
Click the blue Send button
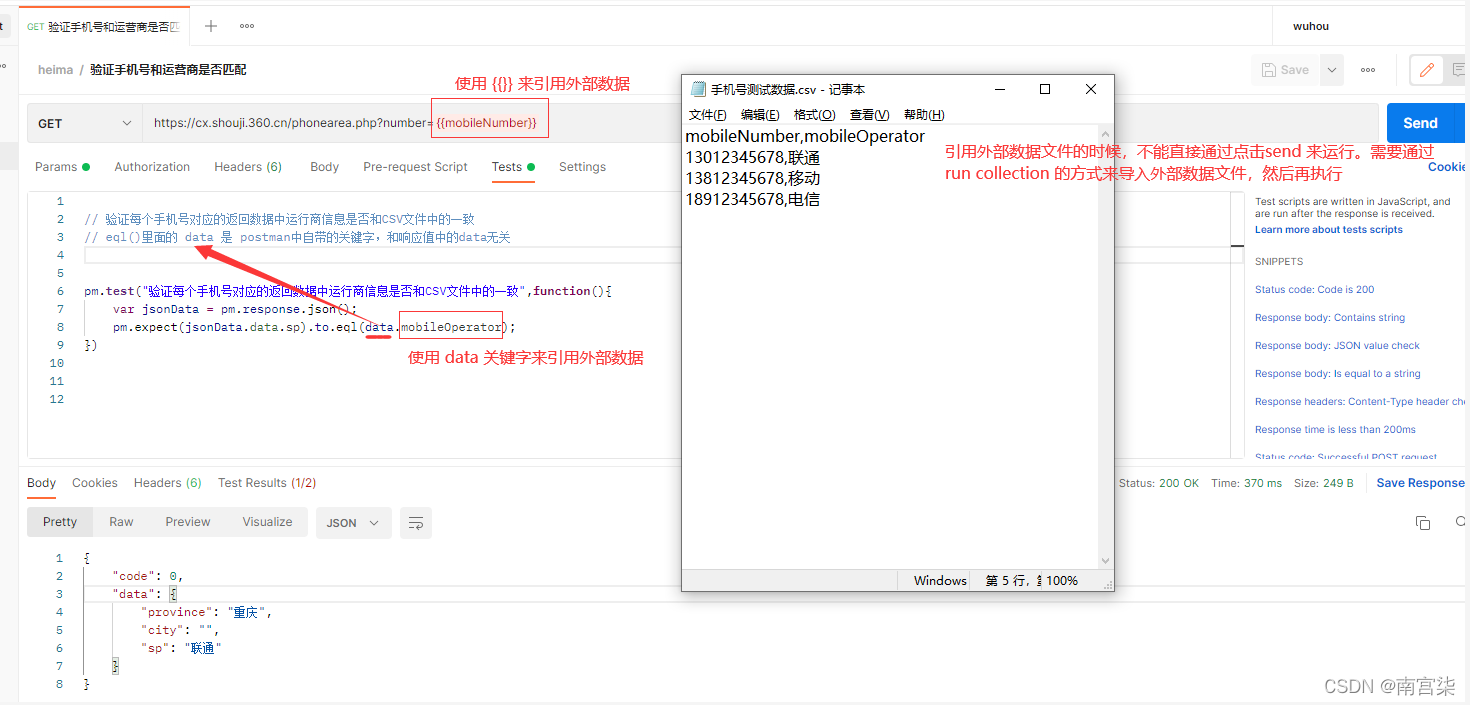pos(1420,123)
